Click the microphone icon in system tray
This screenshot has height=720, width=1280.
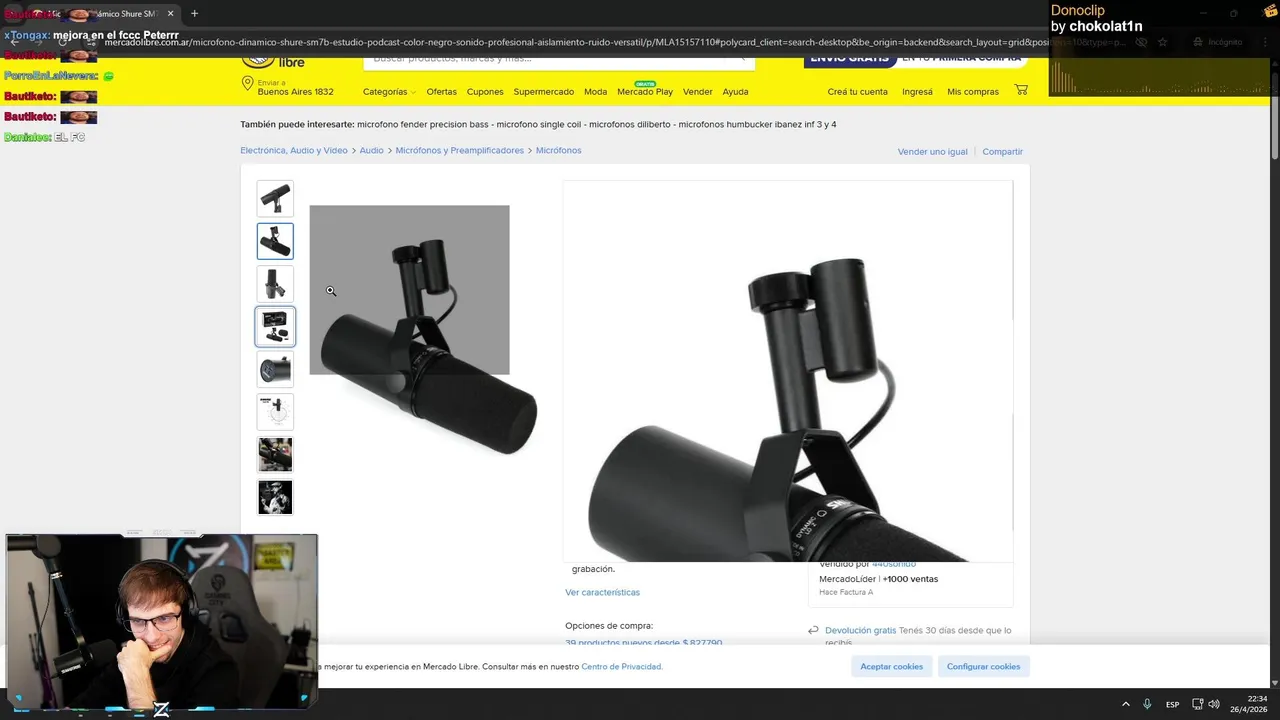[x=1147, y=704]
